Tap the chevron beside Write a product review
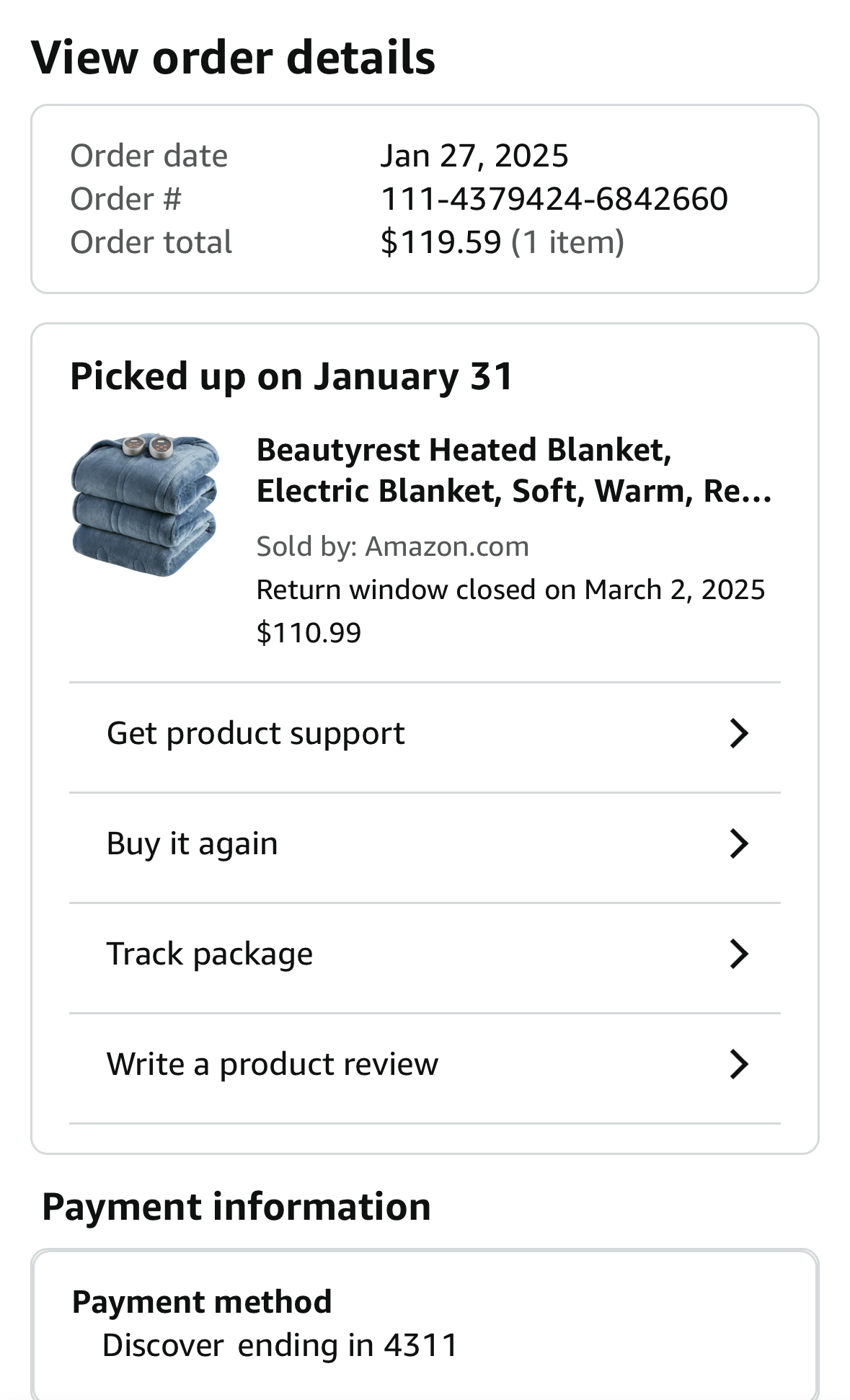The height and width of the screenshot is (1400, 850). tap(739, 1065)
